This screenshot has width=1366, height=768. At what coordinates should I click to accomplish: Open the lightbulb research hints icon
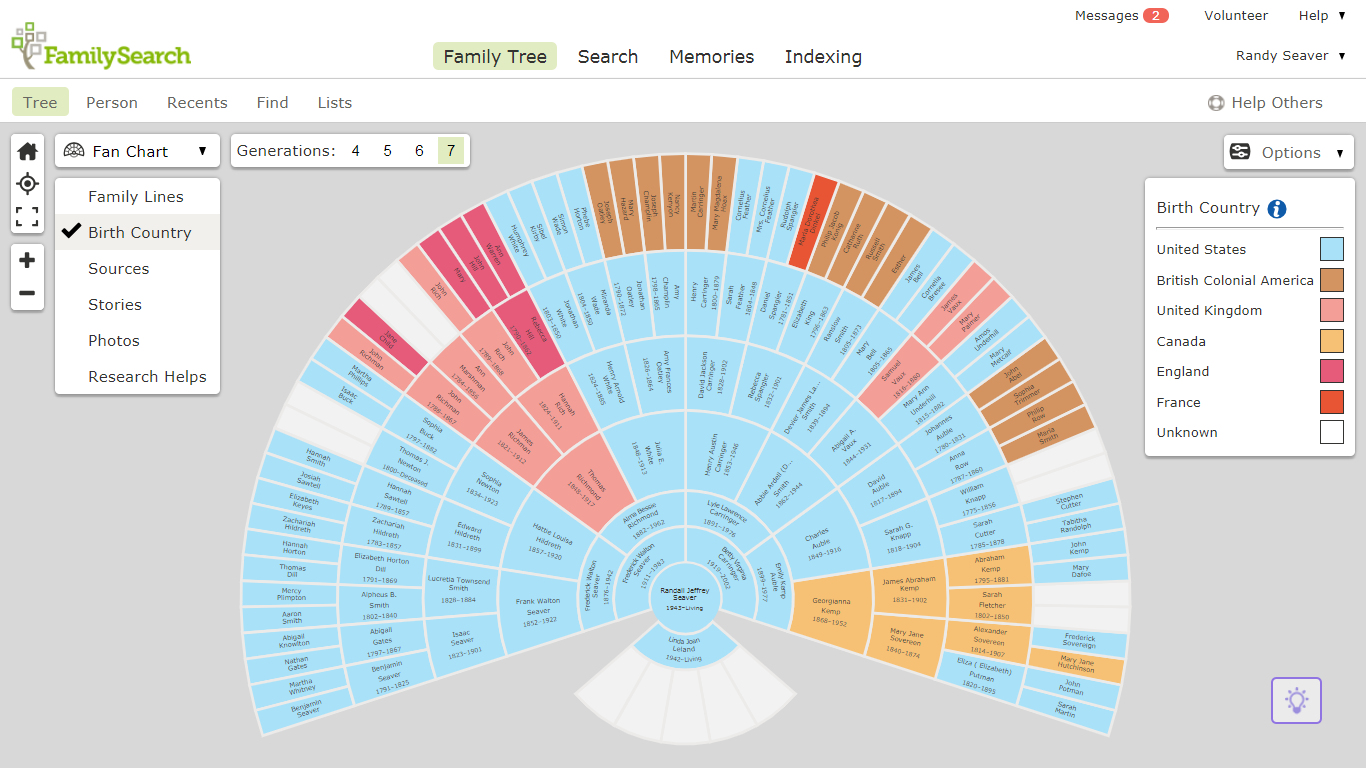pyautogui.click(x=1296, y=700)
